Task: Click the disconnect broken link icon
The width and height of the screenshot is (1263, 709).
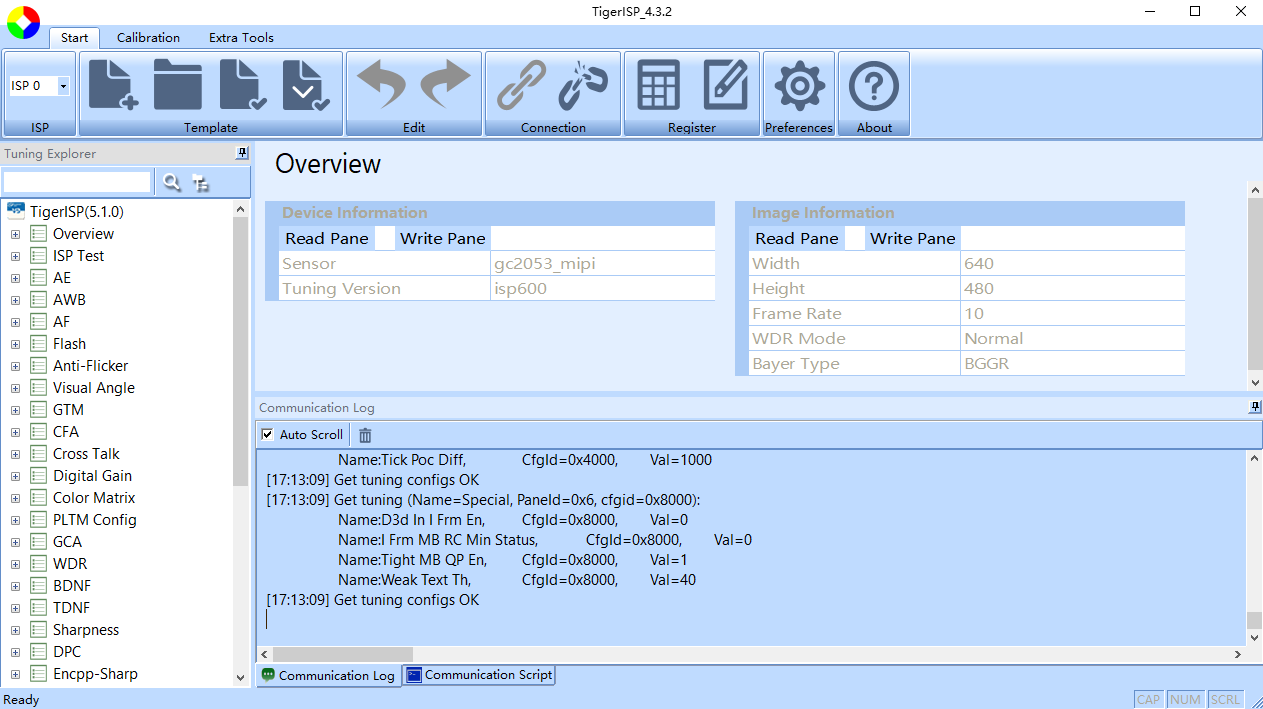Action: [583, 85]
